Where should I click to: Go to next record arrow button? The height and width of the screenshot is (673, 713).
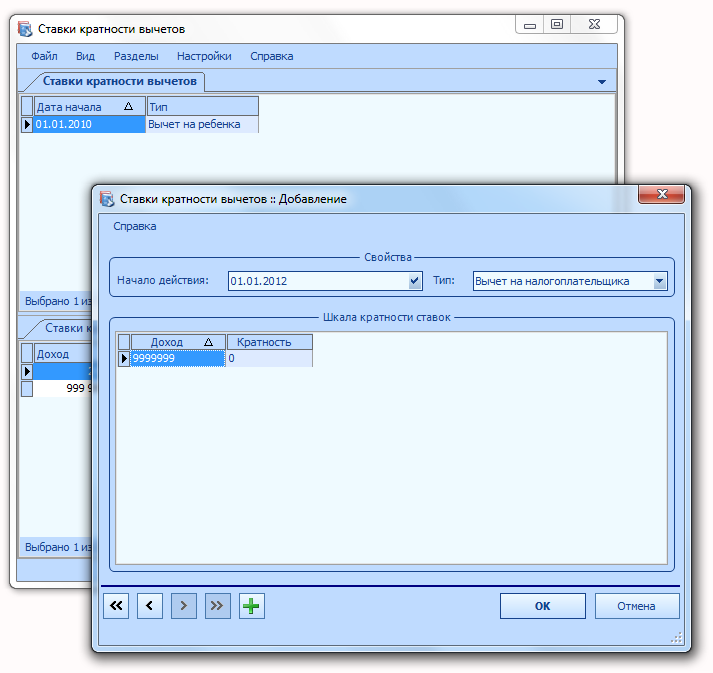coord(184,606)
